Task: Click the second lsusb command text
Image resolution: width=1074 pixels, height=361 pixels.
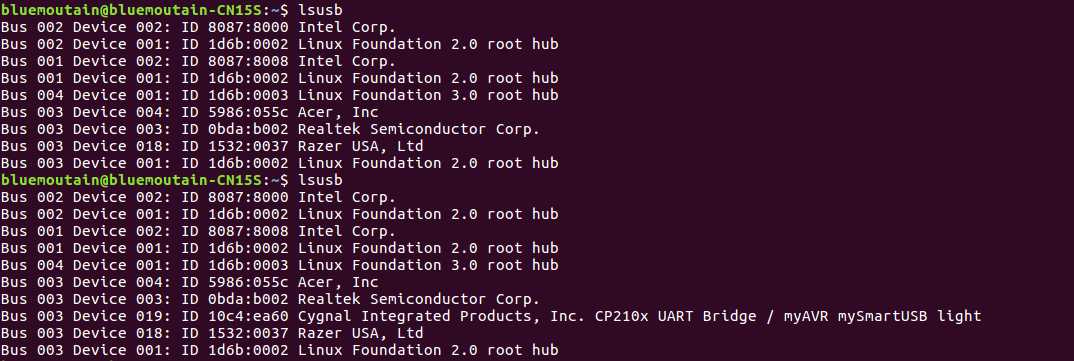Action: click(x=320, y=179)
